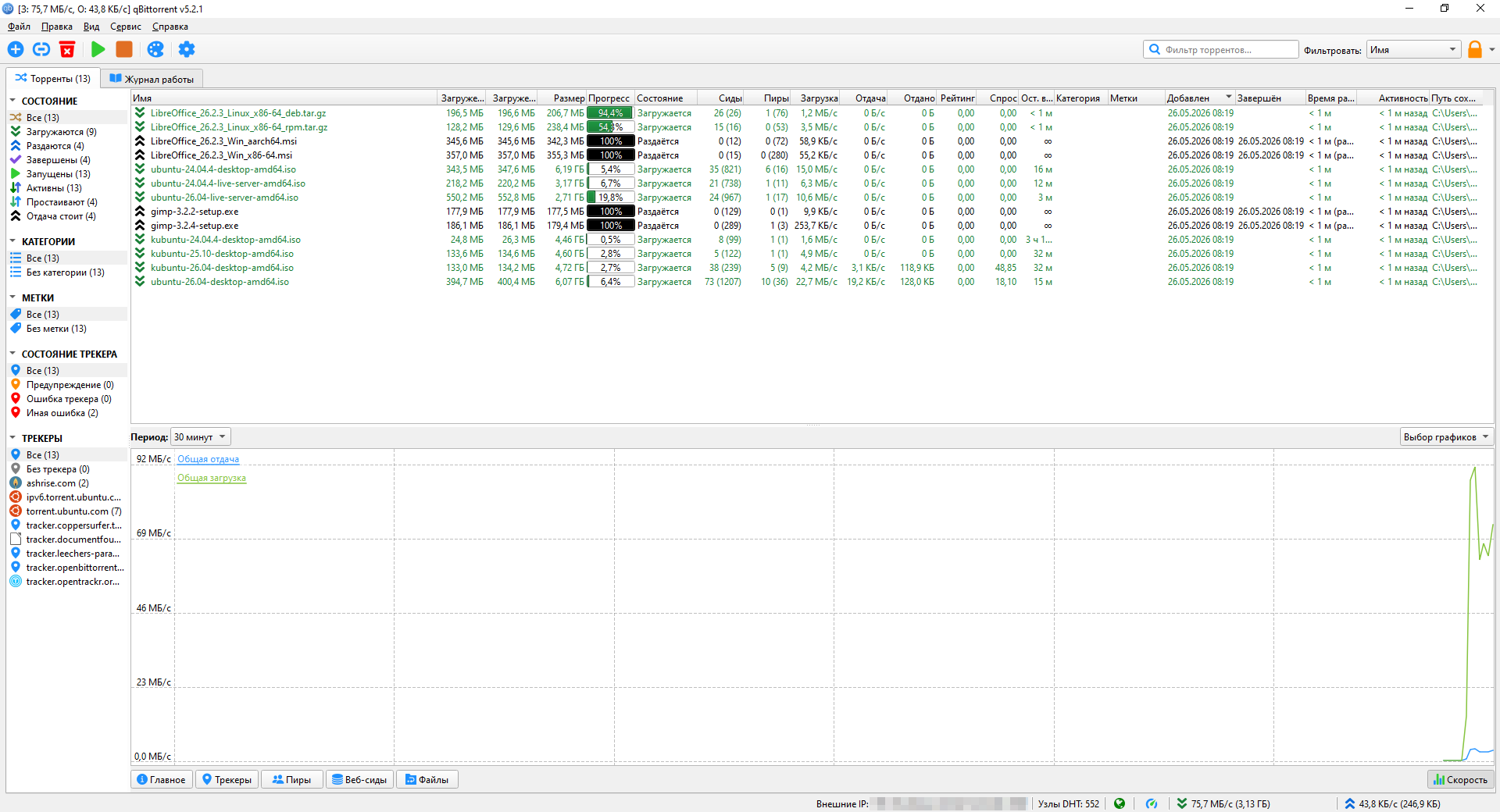
Task: Click the DHT connection status globe icon
Action: coord(1120,803)
